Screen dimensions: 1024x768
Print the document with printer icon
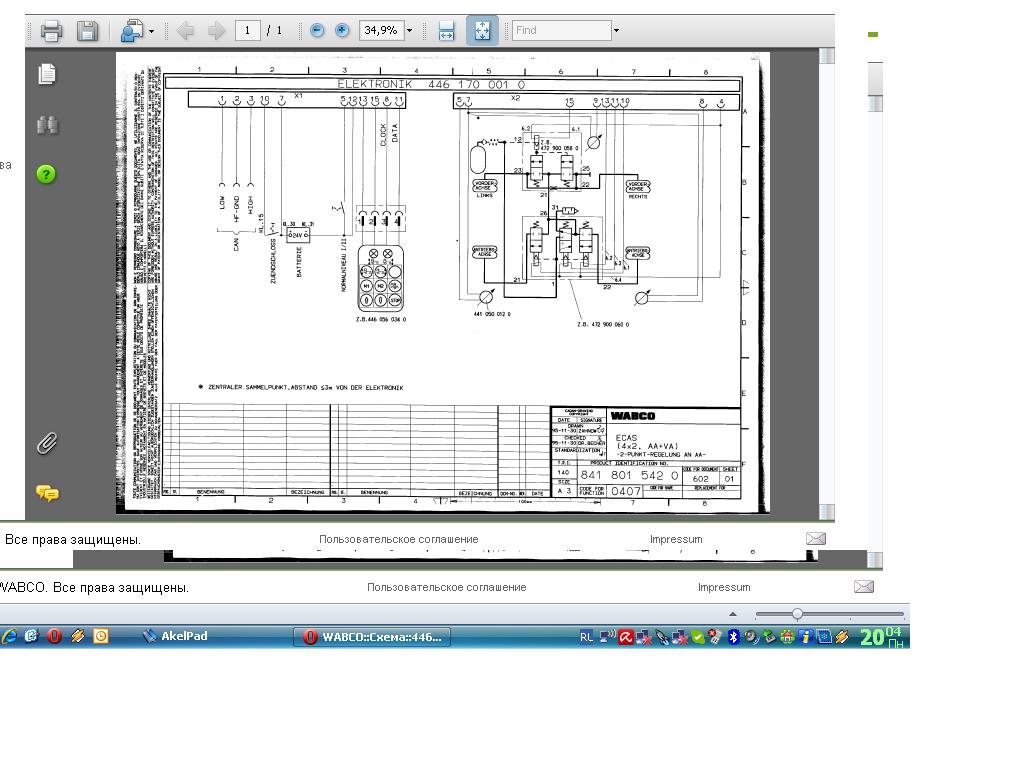tap(52, 31)
